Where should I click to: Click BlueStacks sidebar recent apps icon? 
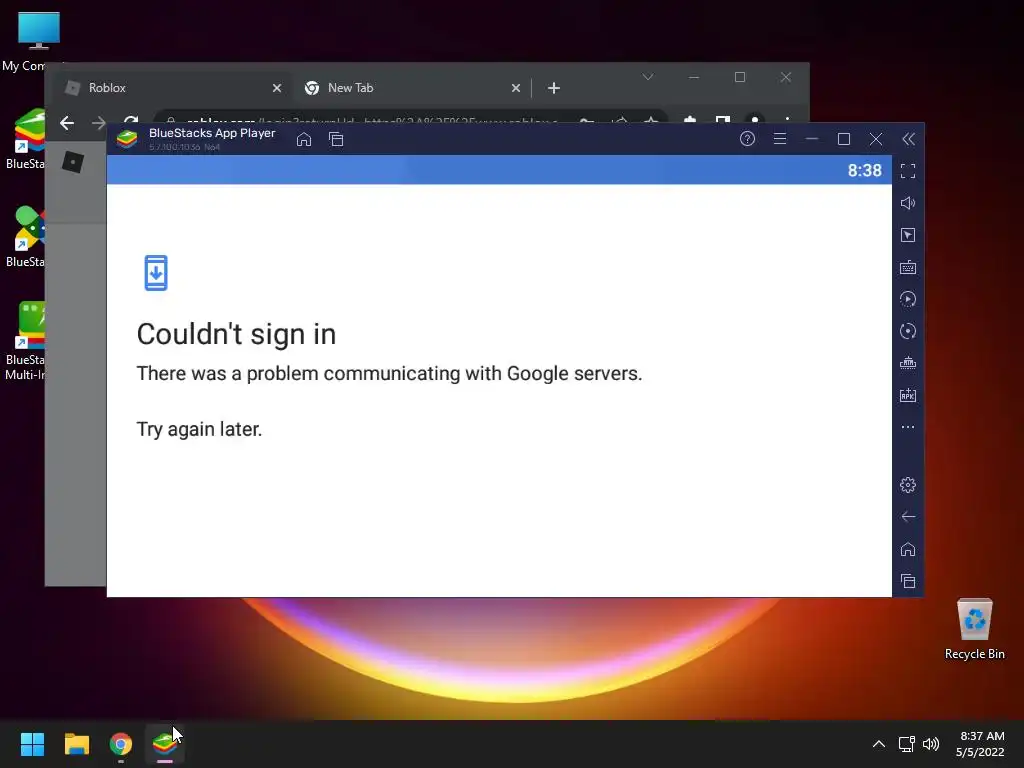click(908, 581)
